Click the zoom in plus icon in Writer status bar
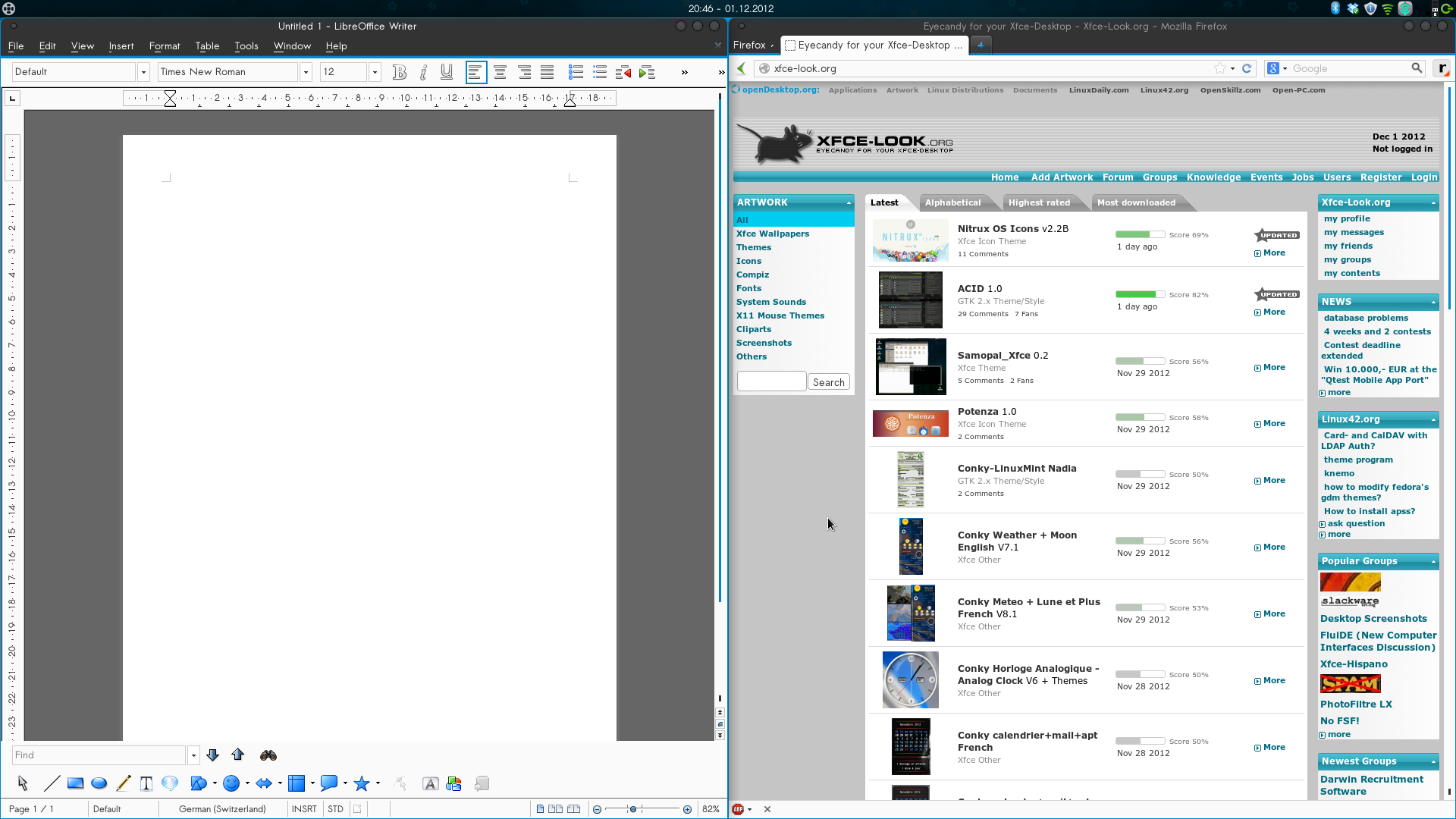This screenshot has width=1456, height=819. click(687, 809)
